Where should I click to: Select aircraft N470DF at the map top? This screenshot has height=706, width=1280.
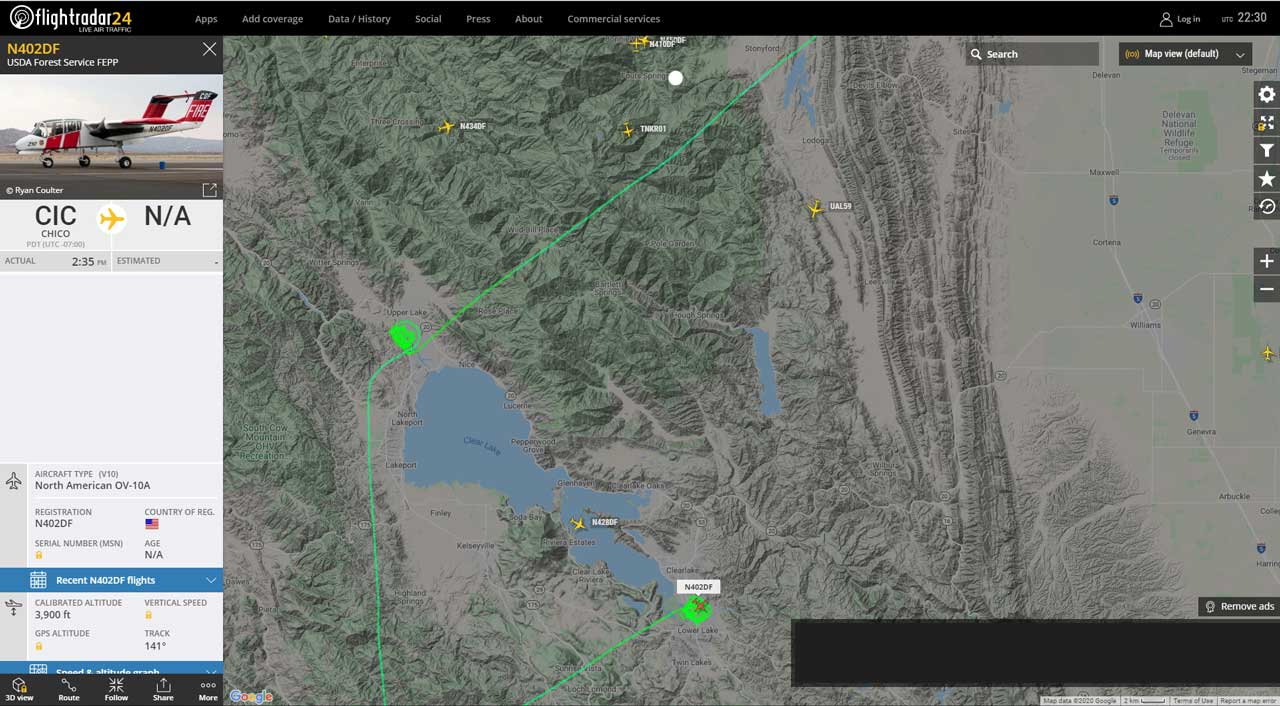[636, 43]
